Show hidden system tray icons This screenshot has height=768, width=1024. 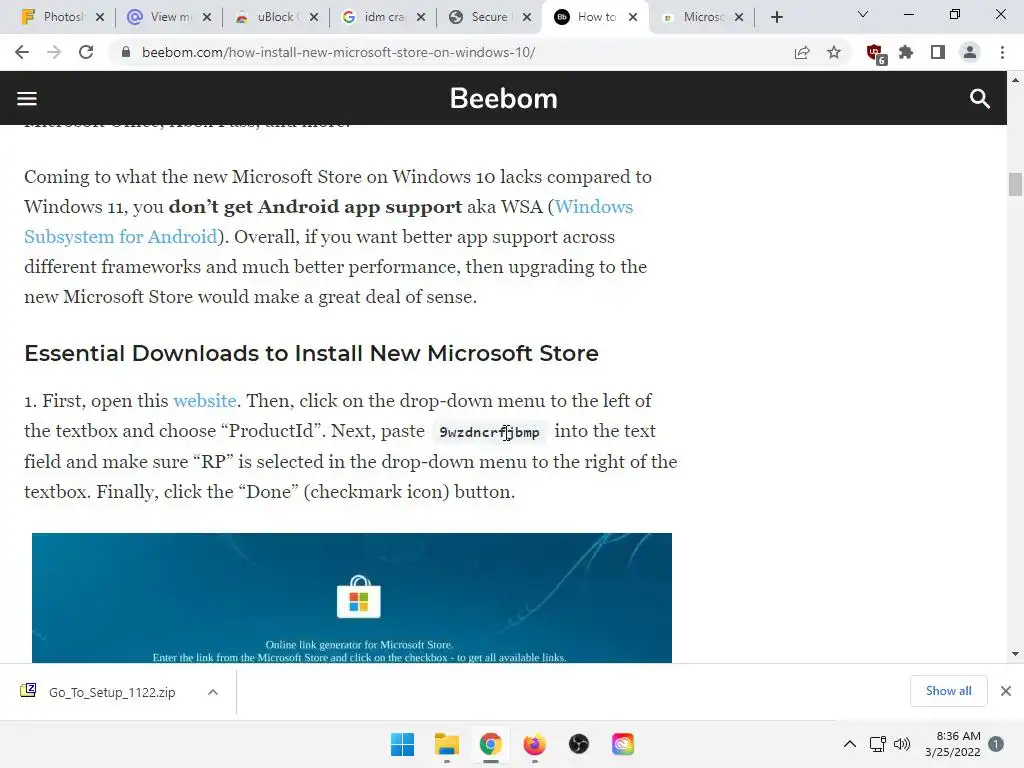coord(850,744)
